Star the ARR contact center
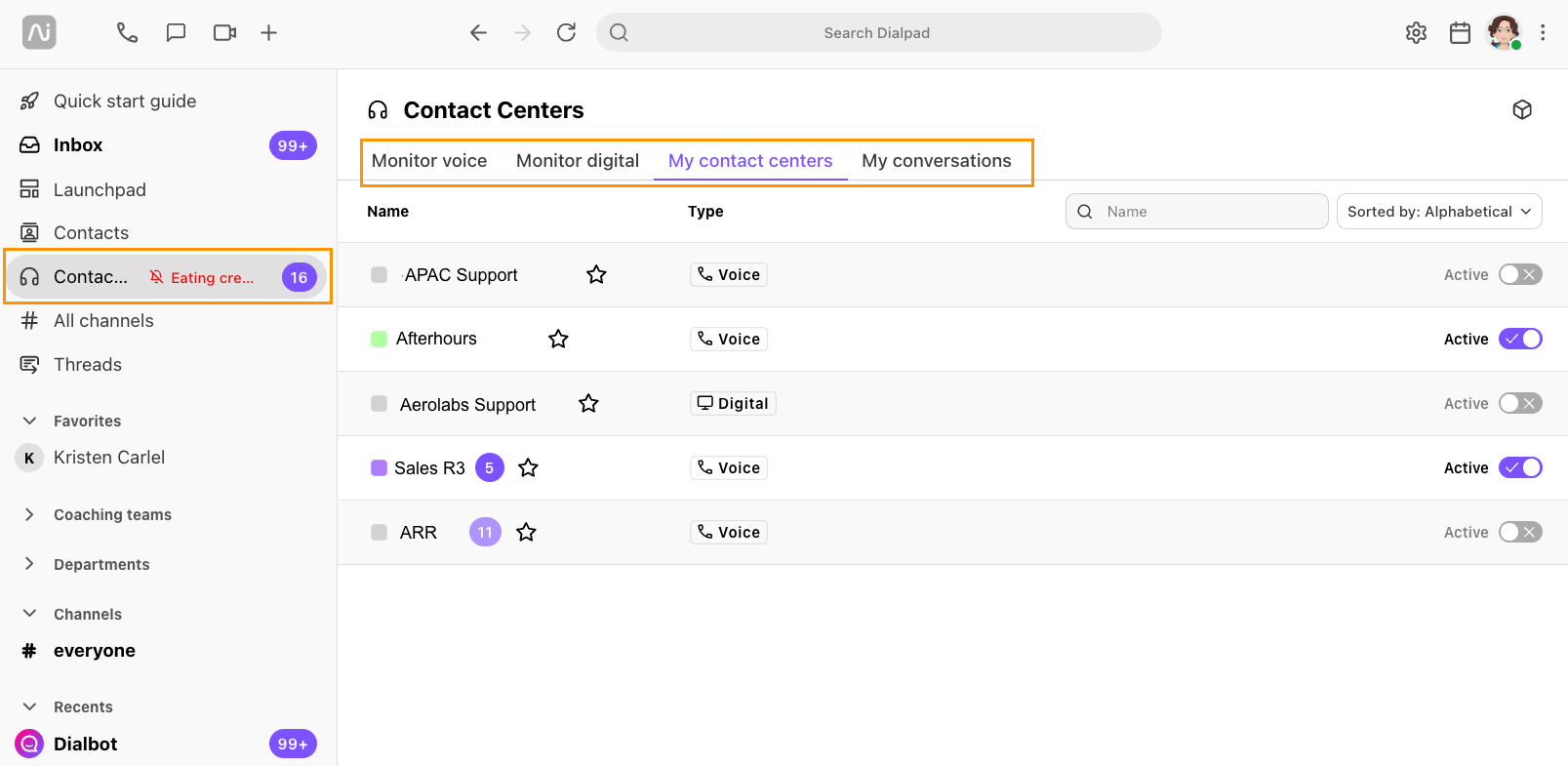 [526, 532]
